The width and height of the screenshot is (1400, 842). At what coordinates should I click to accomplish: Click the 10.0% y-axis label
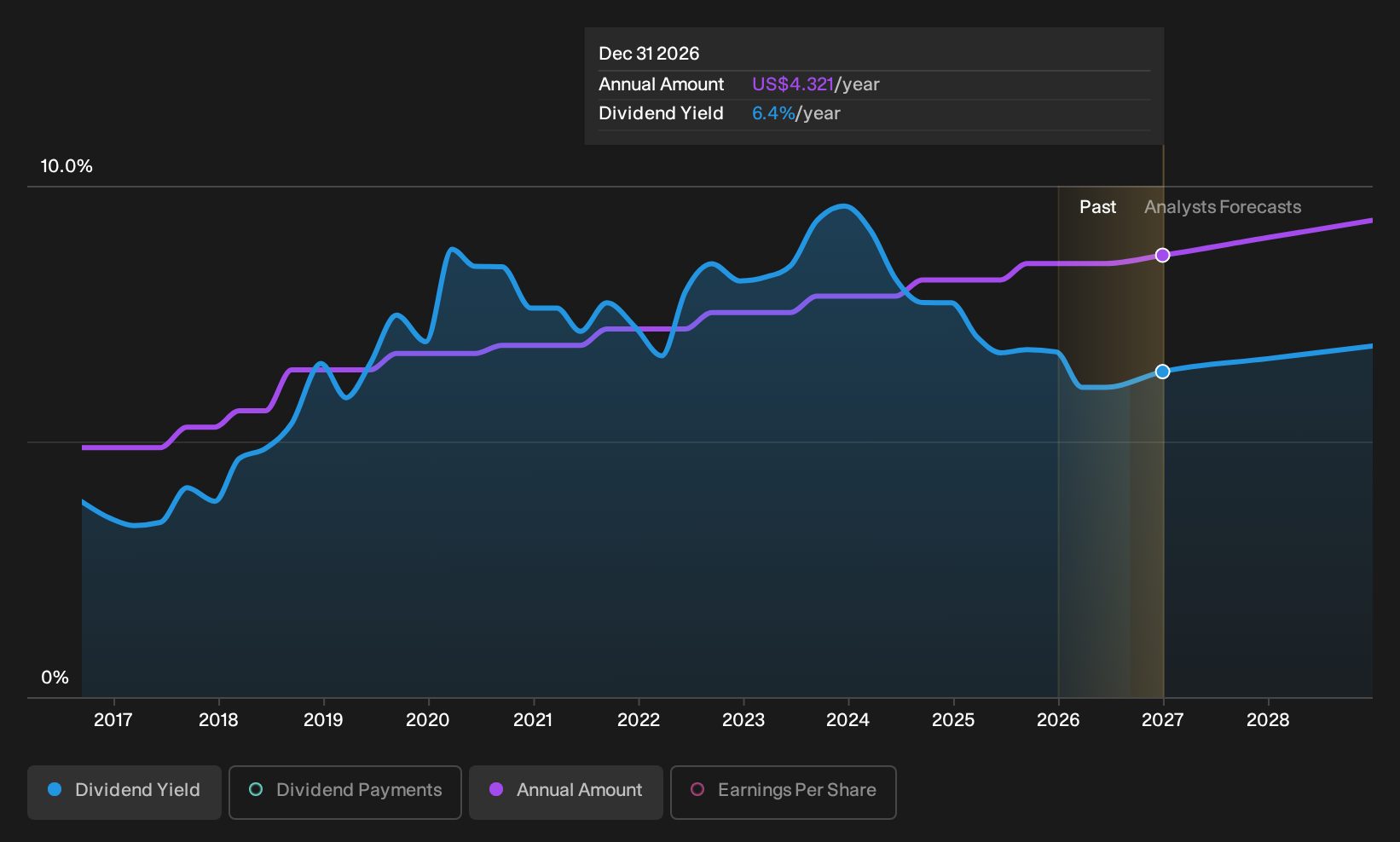pos(67,166)
